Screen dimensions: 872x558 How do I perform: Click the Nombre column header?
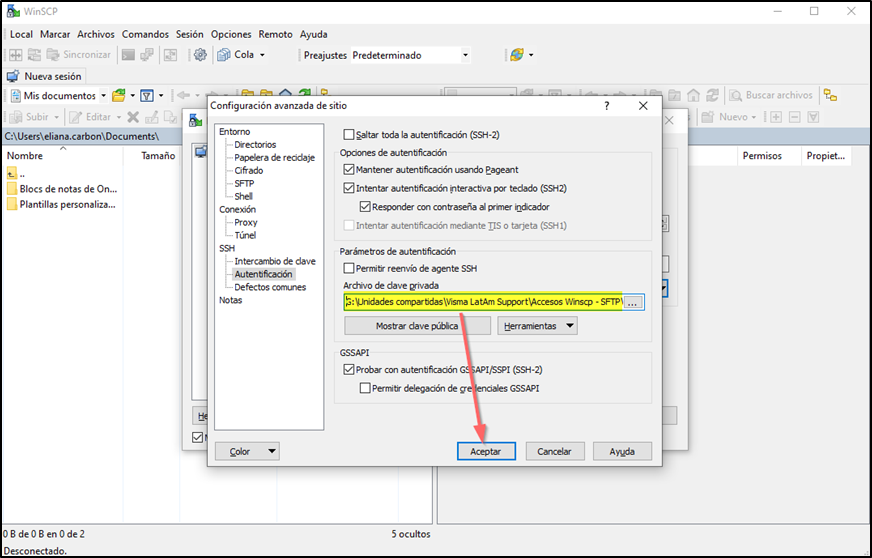63,156
